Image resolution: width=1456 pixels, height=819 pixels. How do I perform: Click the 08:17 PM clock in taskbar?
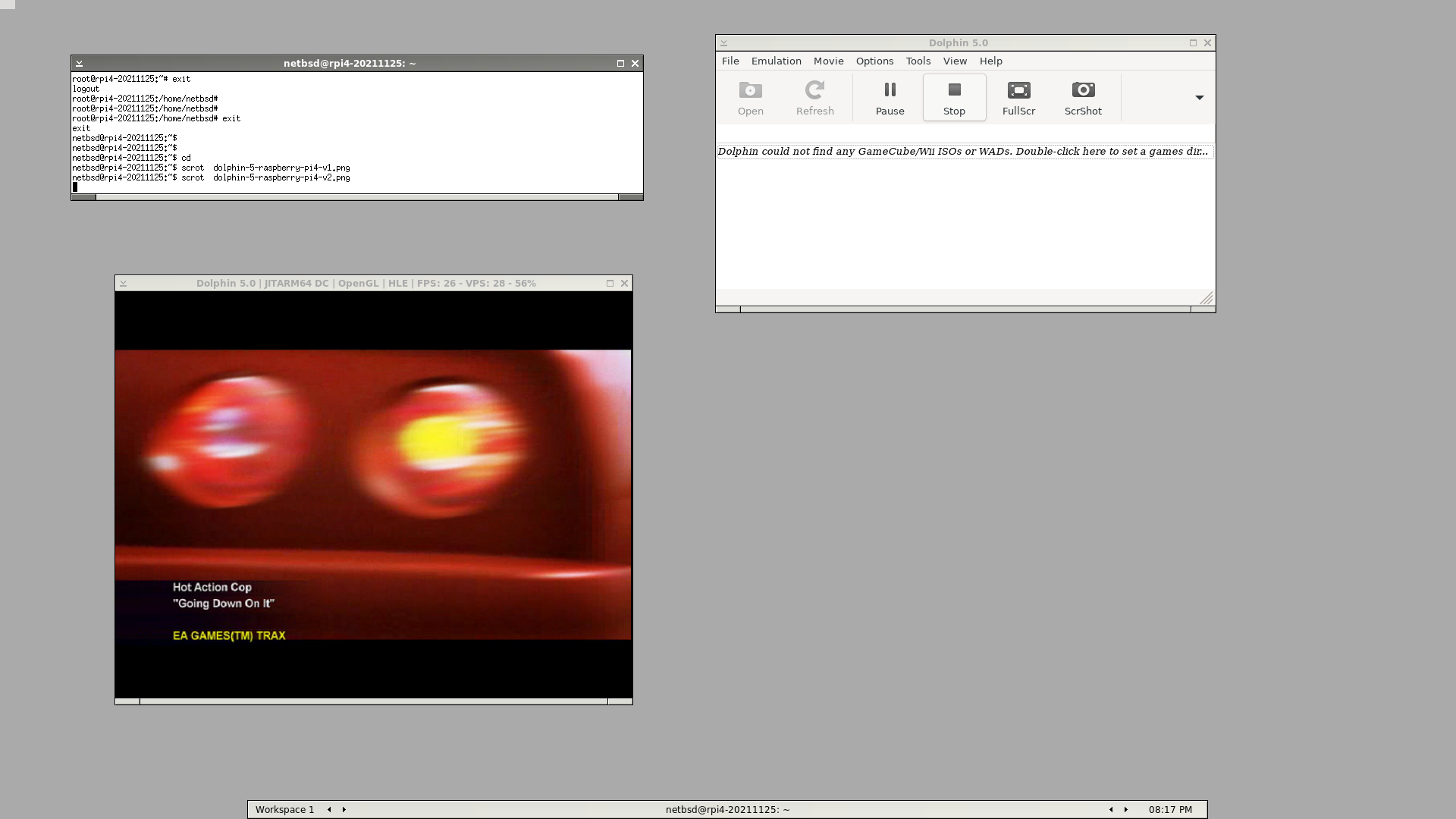[x=1170, y=810]
